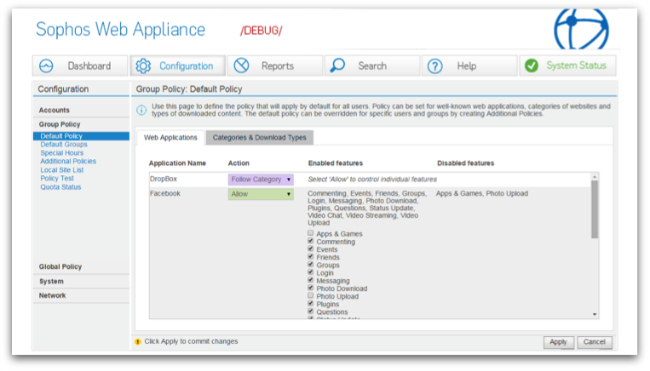Enable the Photo Upload checkbox
Screen dimensions: 650x371
pyautogui.click(x=310, y=296)
